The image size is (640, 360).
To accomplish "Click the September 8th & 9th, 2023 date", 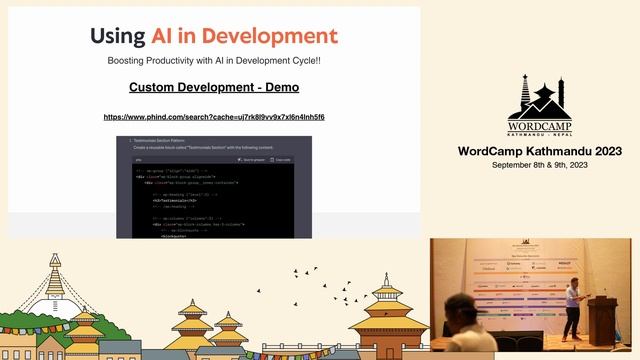I will 540,165.
